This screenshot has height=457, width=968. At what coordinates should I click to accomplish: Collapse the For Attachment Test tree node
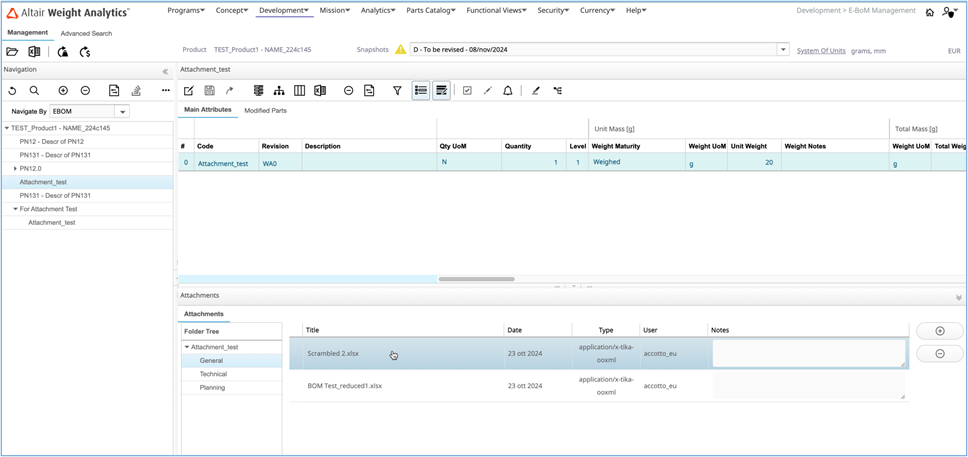coord(15,209)
